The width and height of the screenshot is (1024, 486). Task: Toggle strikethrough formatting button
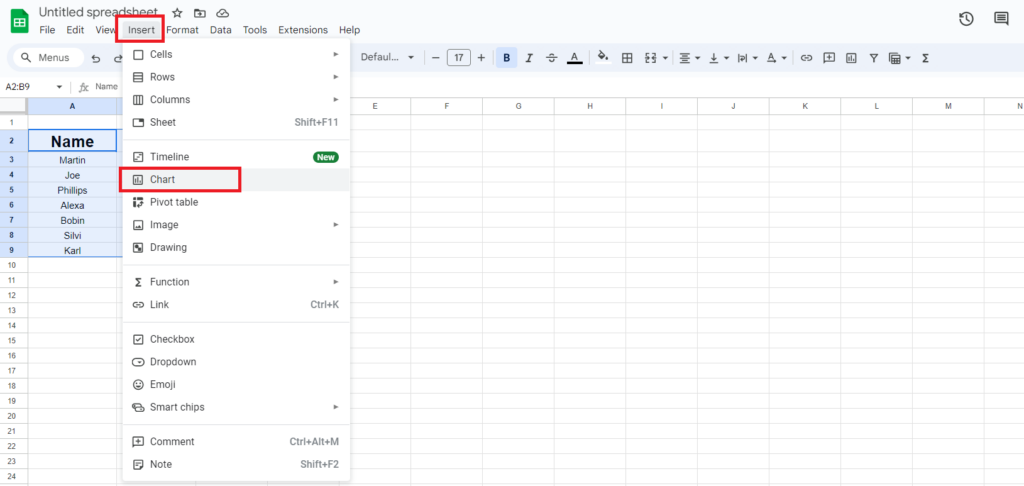point(551,58)
